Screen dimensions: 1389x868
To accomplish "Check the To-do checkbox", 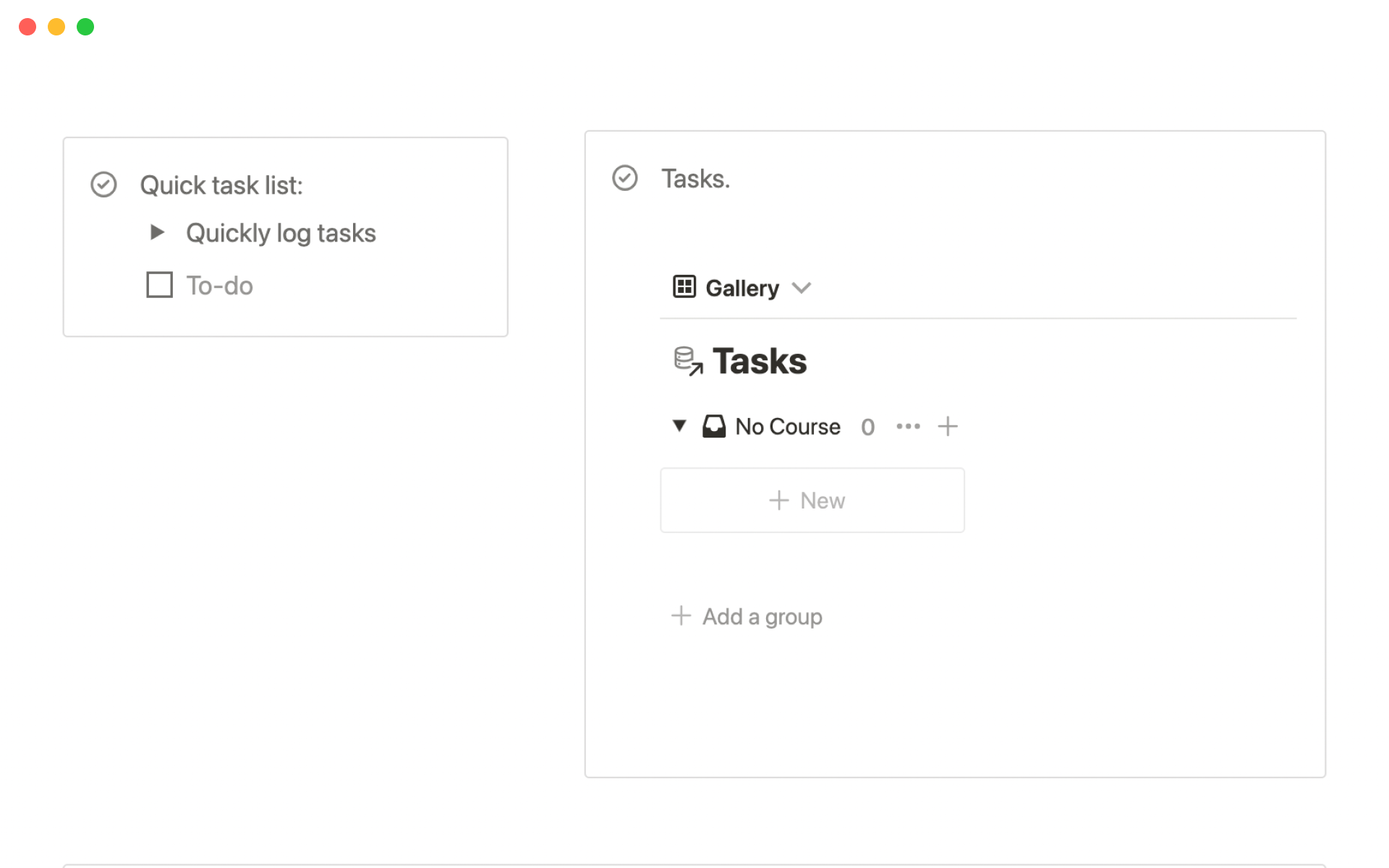I will pyautogui.click(x=159, y=285).
